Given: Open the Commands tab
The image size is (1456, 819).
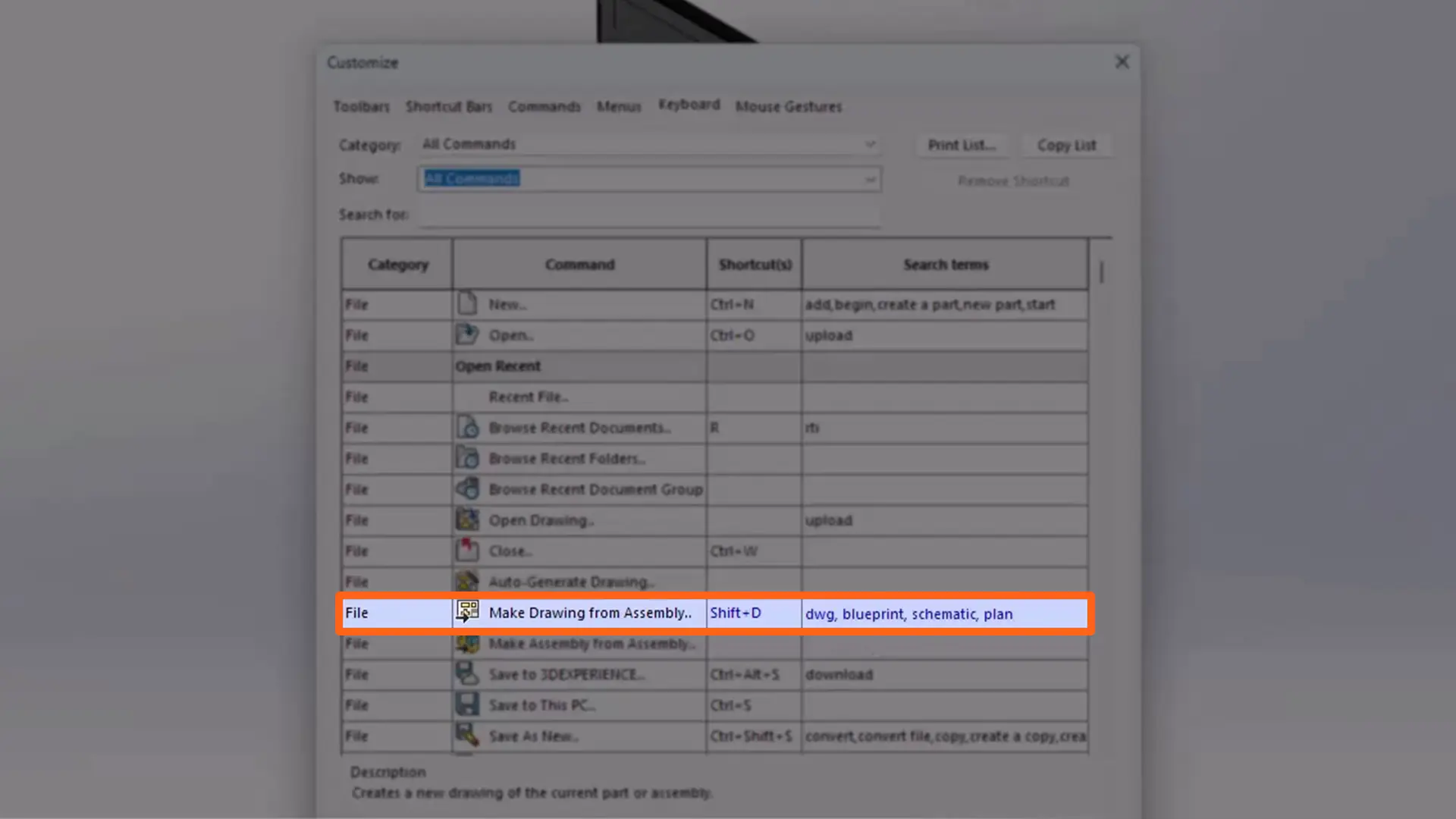Looking at the screenshot, I should tap(544, 107).
